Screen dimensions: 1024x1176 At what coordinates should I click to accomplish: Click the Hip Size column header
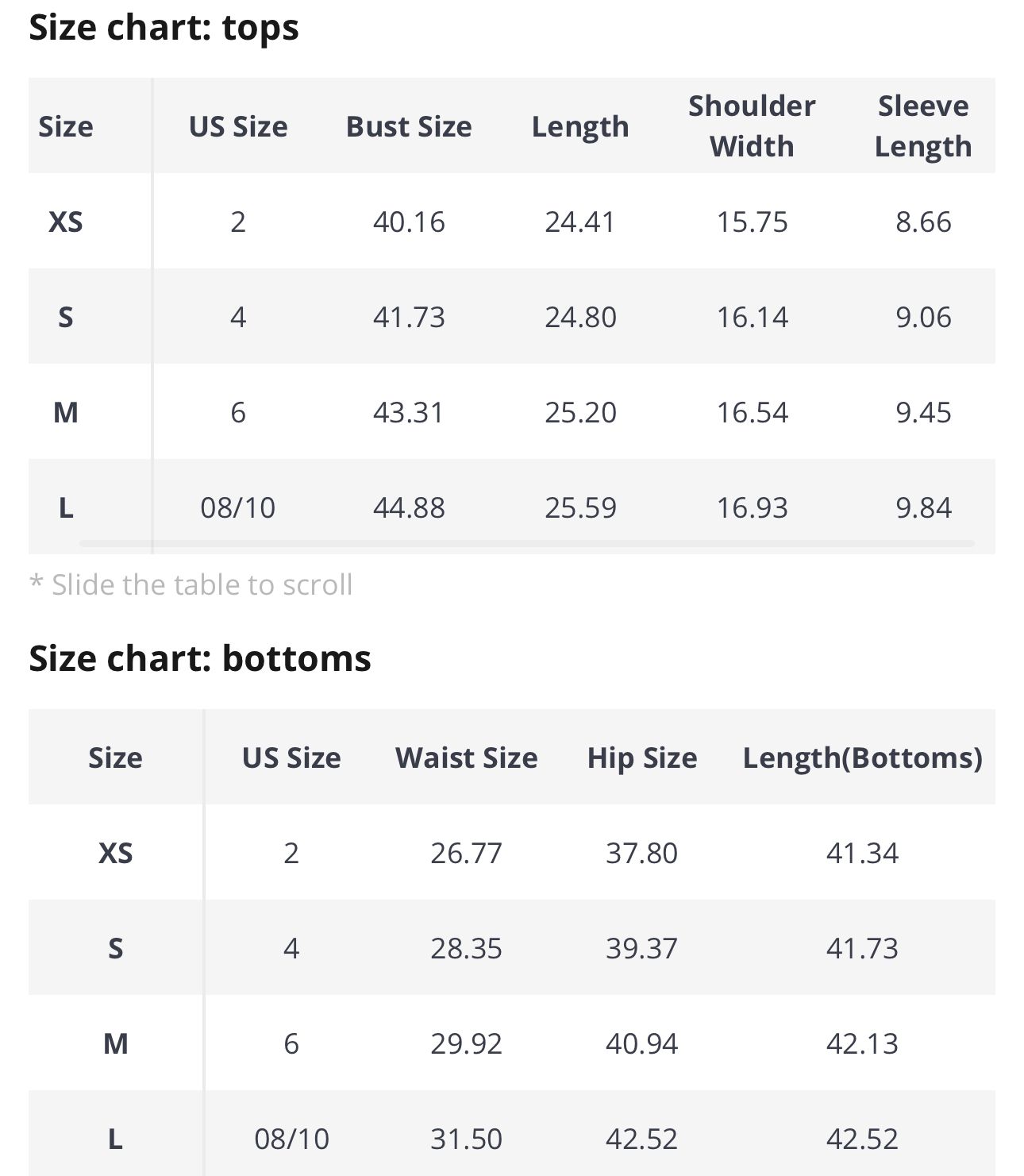click(x=641, y=758)
